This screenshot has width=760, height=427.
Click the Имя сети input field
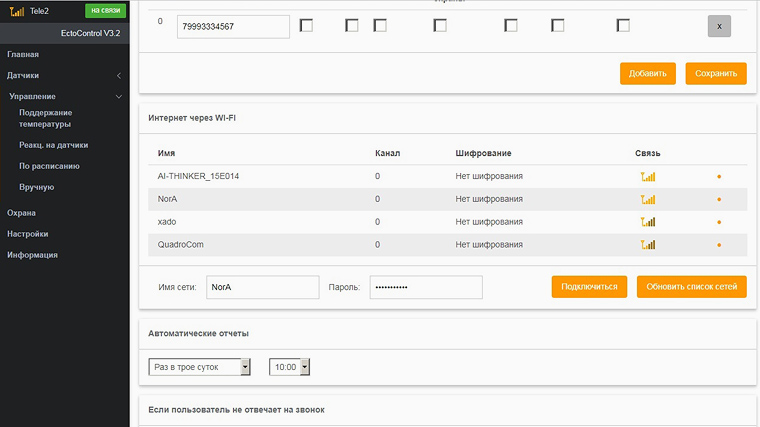[261, 287]
